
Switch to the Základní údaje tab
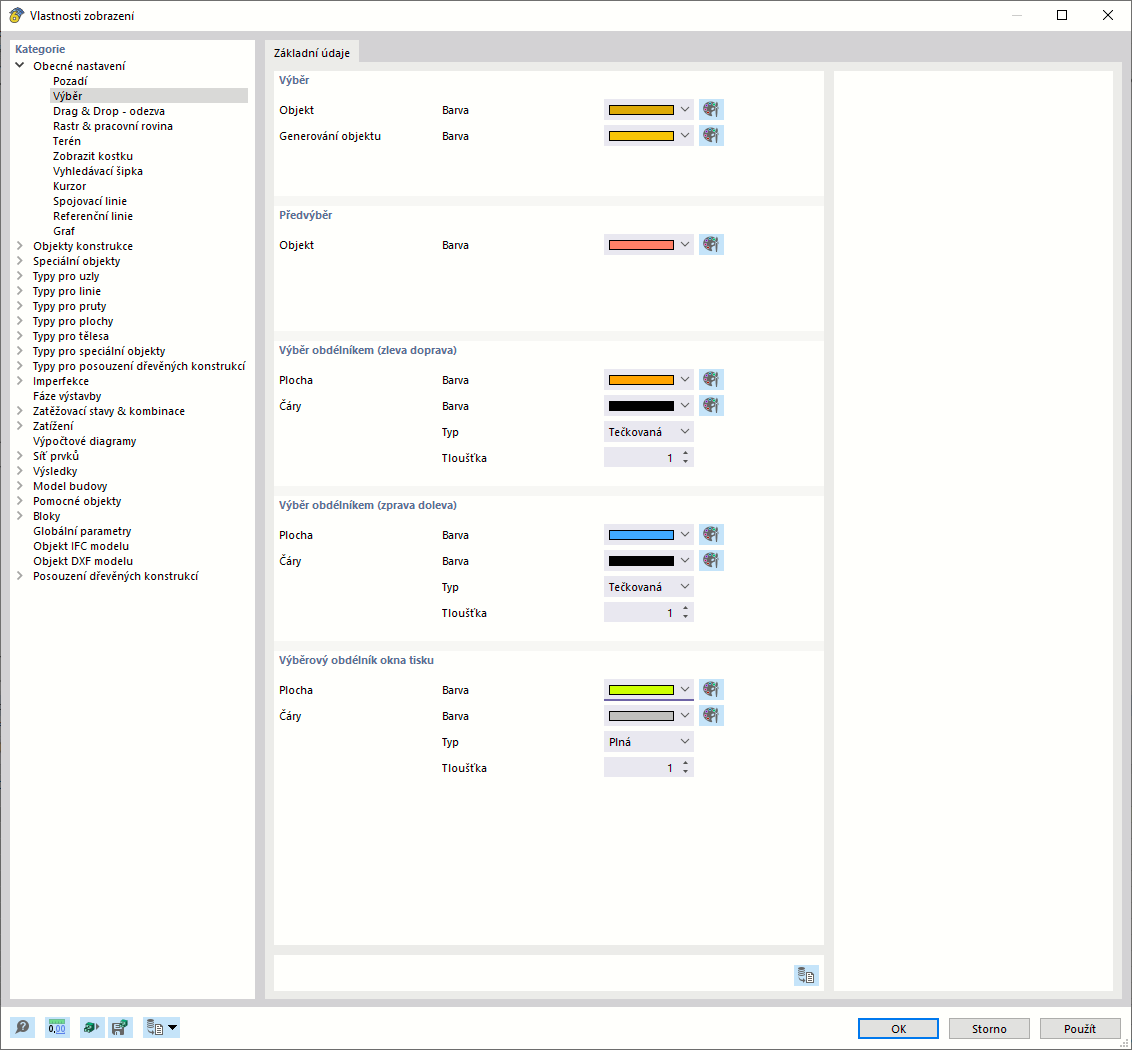[312, 53]
